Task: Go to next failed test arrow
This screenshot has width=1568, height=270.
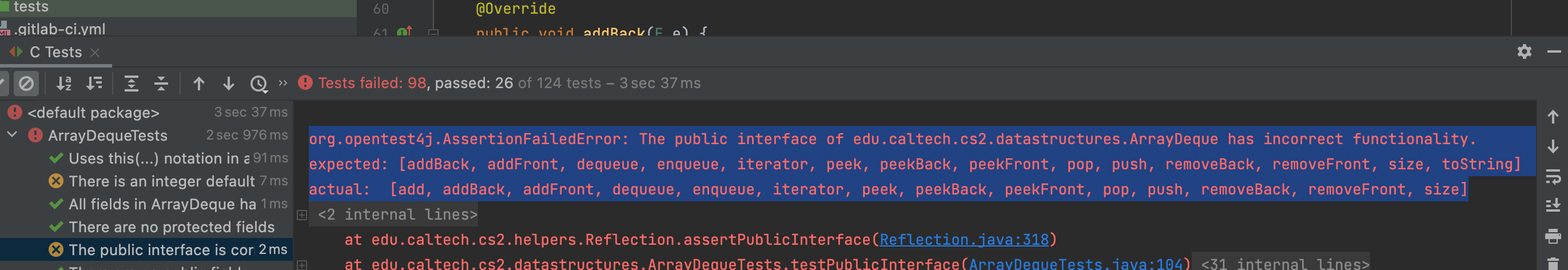Action: click(x=228, y=84)
